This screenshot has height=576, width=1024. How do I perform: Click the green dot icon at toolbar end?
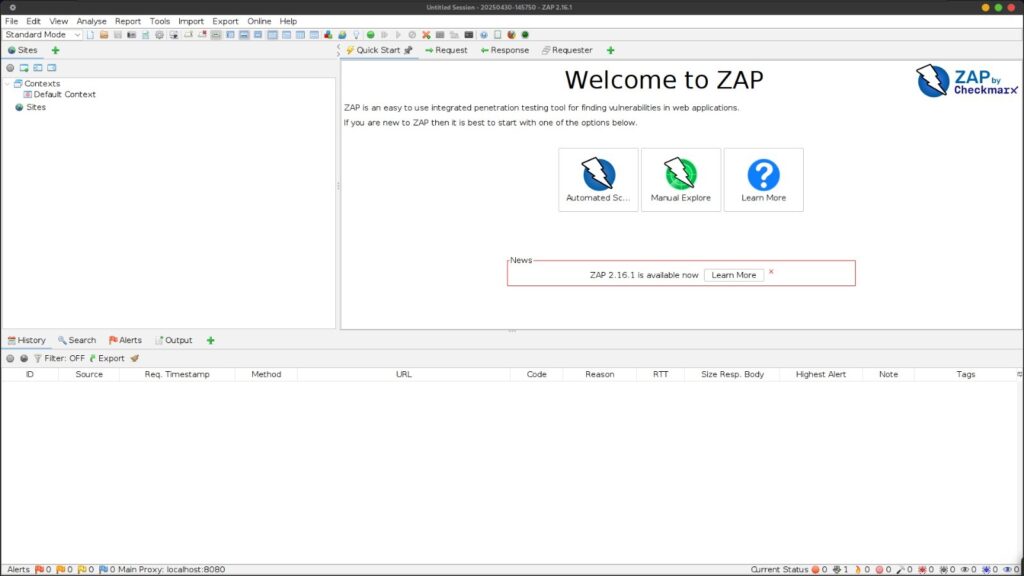tap(525, 35)
